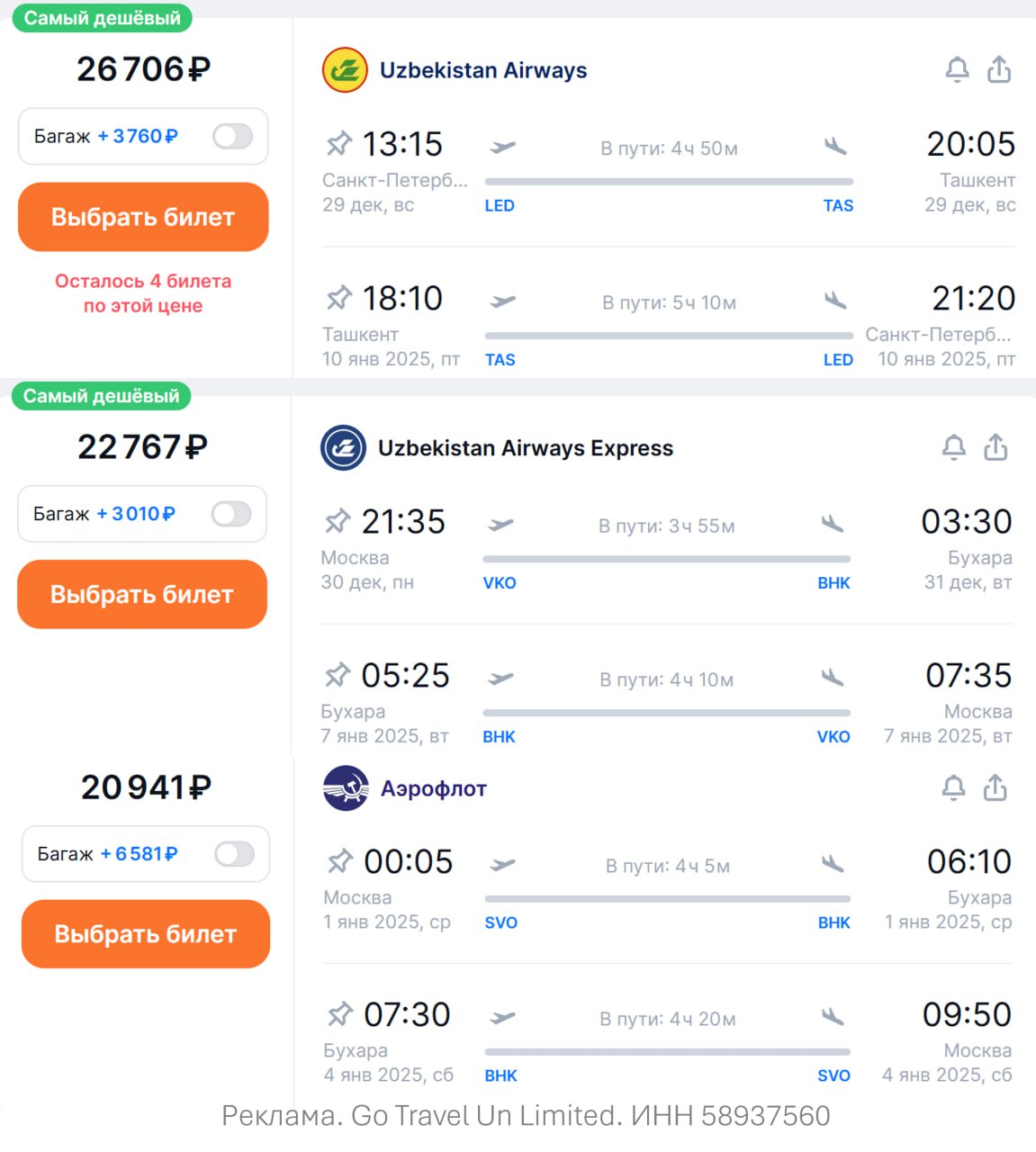Click the VKO departure airport code at 21:35

(x=500, y=583)
